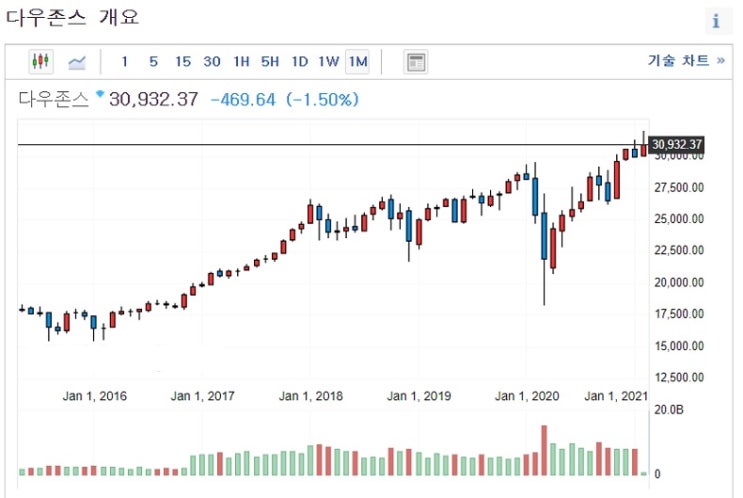Screen dimensions: 743x498
Task: Switch to candlestick chart type
Action: [41, 62]
